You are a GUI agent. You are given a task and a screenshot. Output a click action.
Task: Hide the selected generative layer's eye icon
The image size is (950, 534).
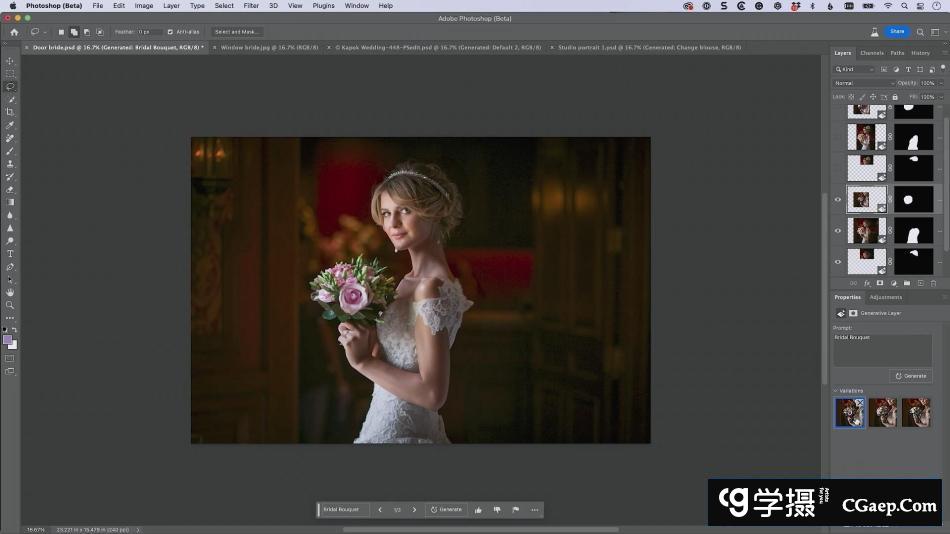click(838, 199)
